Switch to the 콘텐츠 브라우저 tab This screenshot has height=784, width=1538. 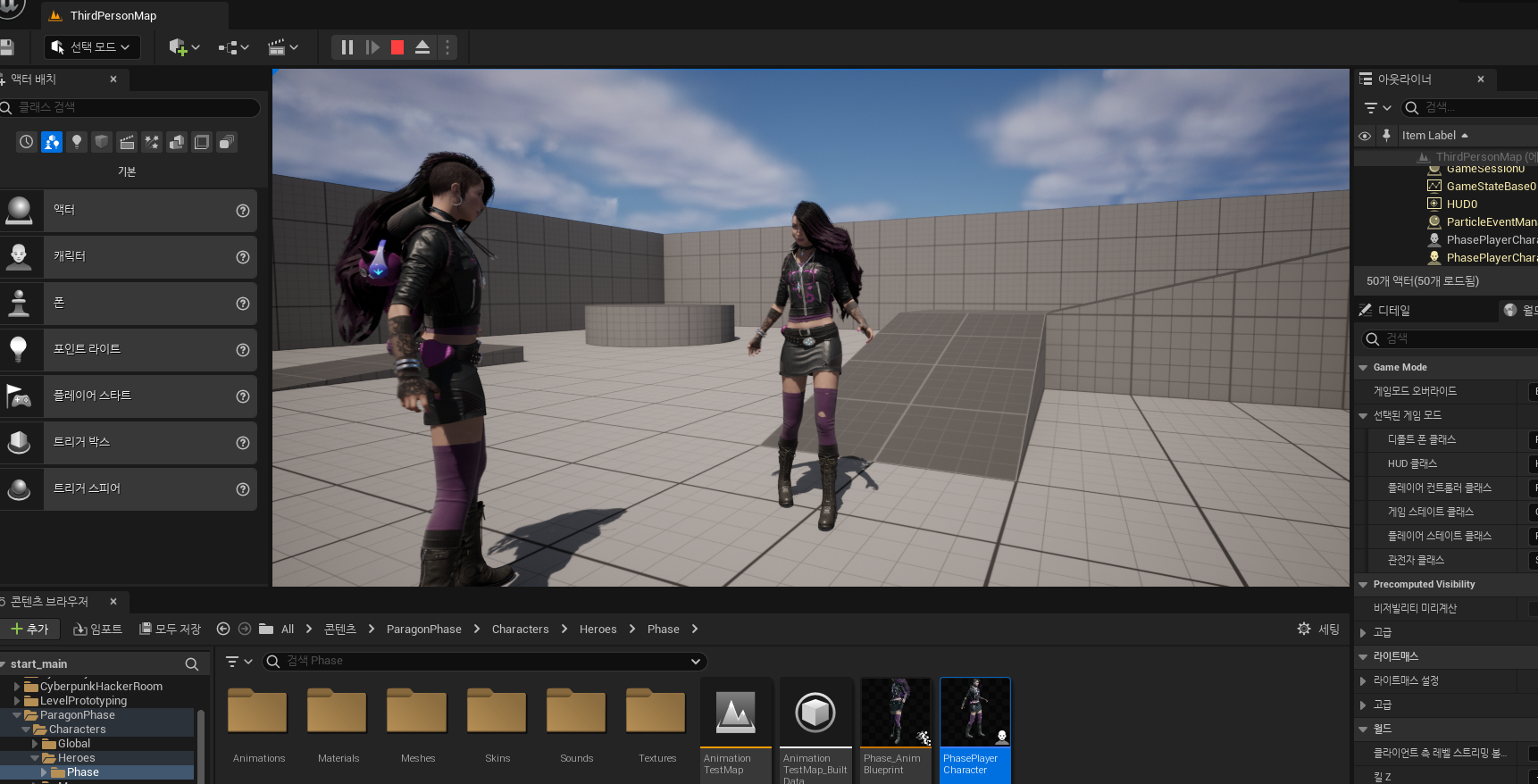(63, 602)
